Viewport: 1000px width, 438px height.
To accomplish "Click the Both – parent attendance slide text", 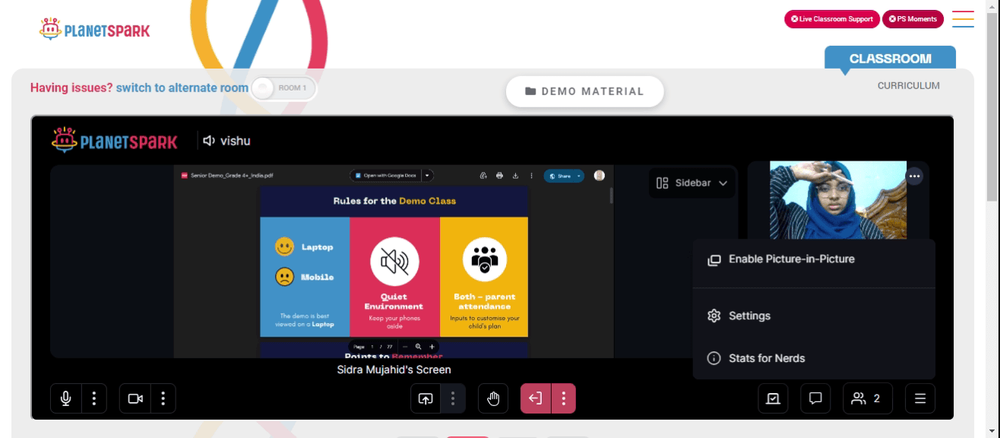I will [484, 302].
